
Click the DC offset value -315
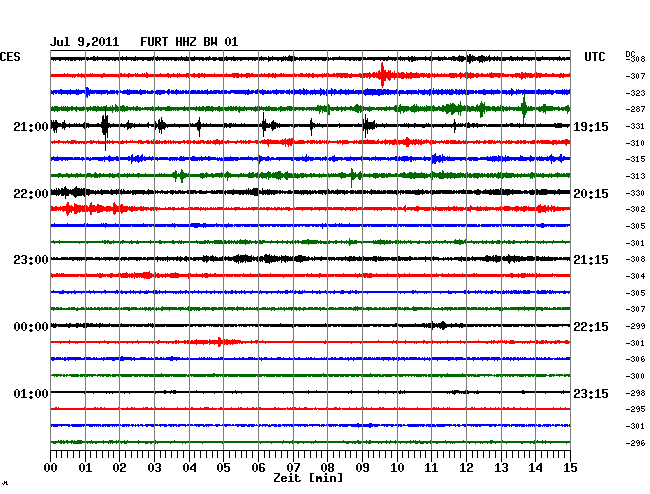(x=635, y=159)
